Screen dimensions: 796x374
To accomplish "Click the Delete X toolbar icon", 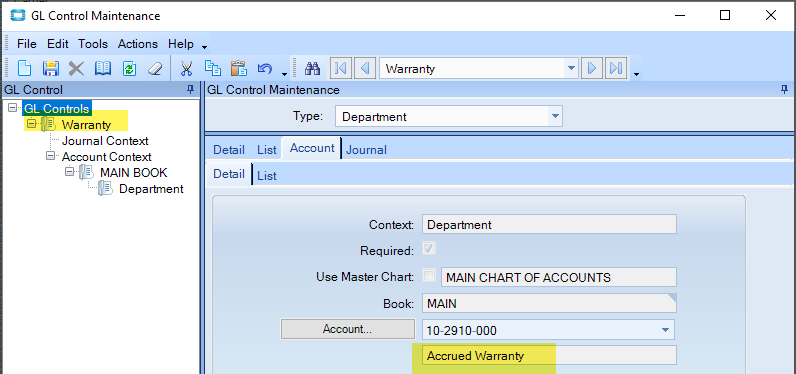I will [76, 68].
